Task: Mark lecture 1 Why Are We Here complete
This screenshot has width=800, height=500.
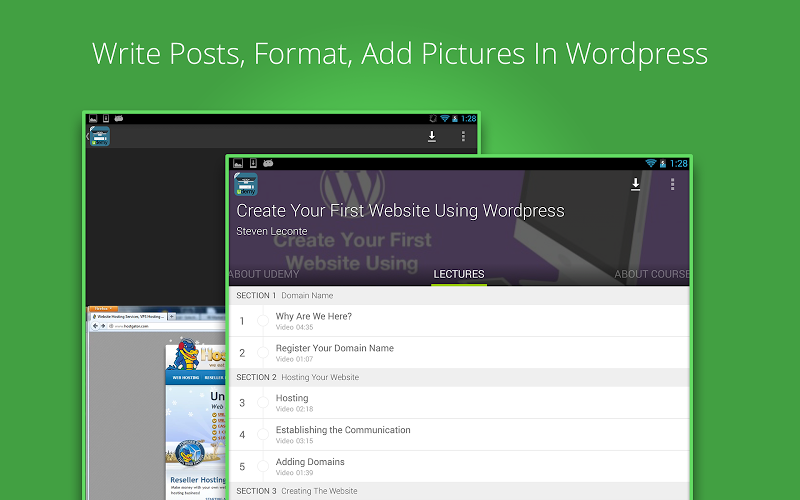Action: [x=263, y=321]
